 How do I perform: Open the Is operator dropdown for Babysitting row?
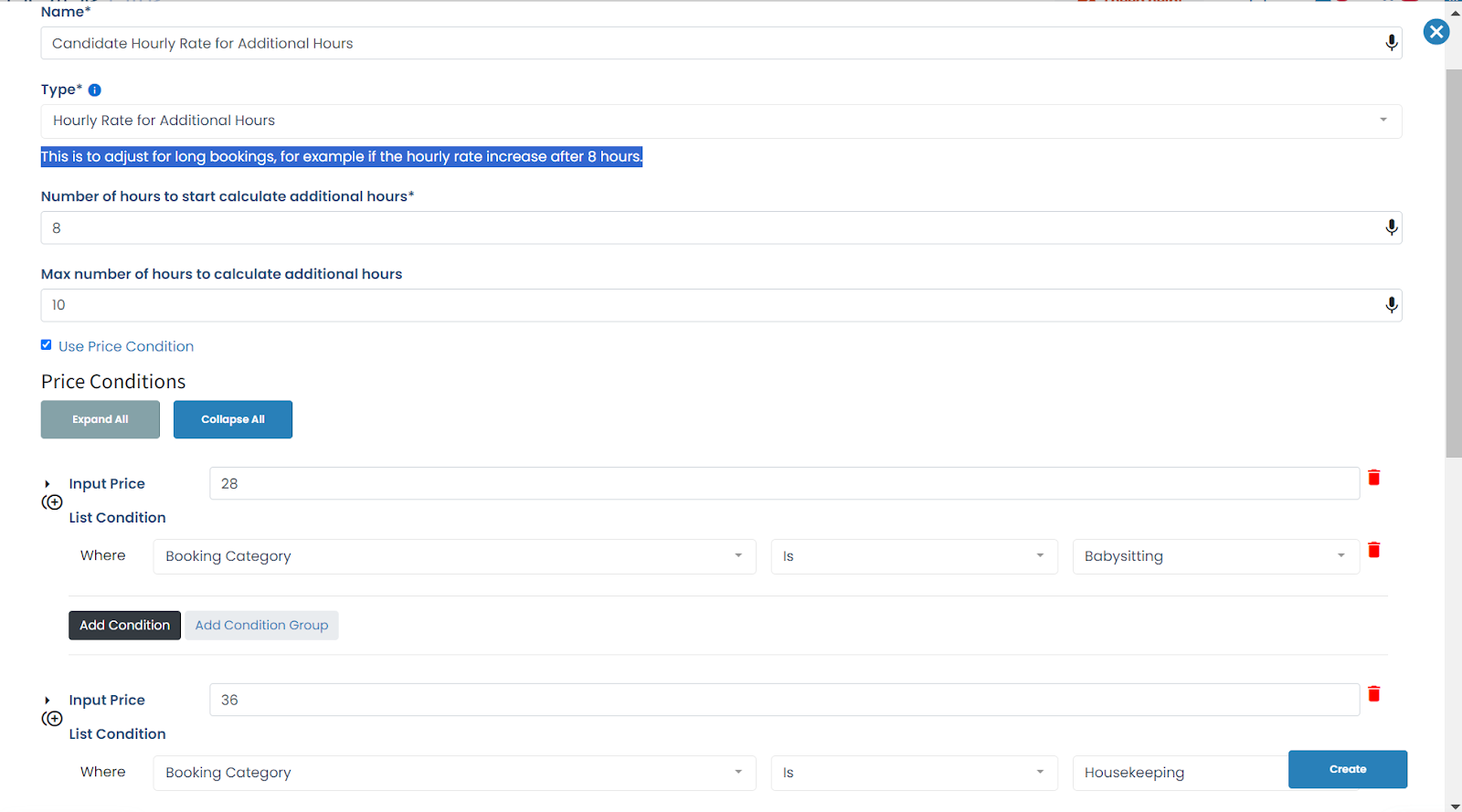(914, 556)
